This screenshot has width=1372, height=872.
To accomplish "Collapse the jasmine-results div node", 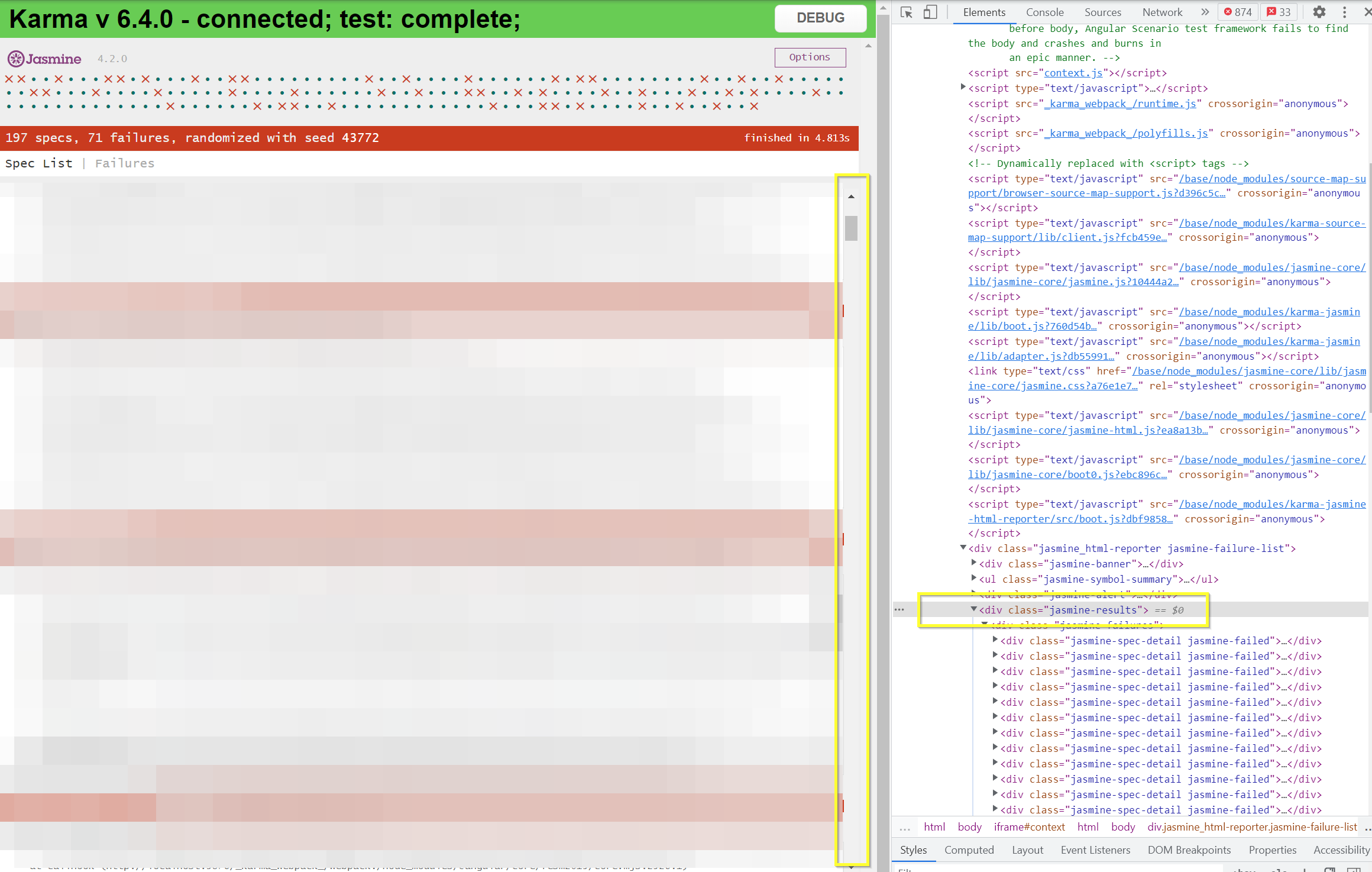I will [x=973, y=609].
